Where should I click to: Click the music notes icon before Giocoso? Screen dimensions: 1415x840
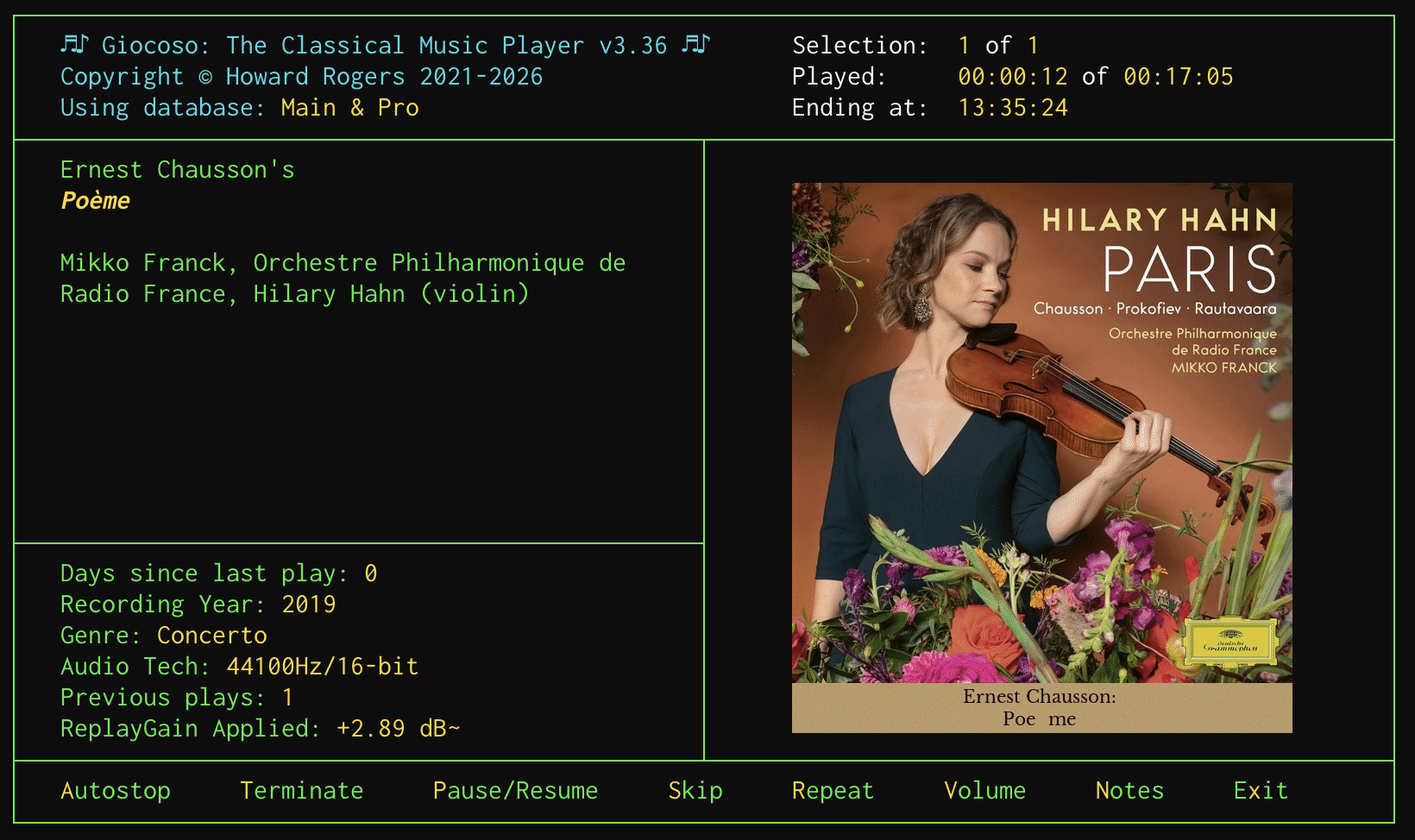tap(75, 44)
